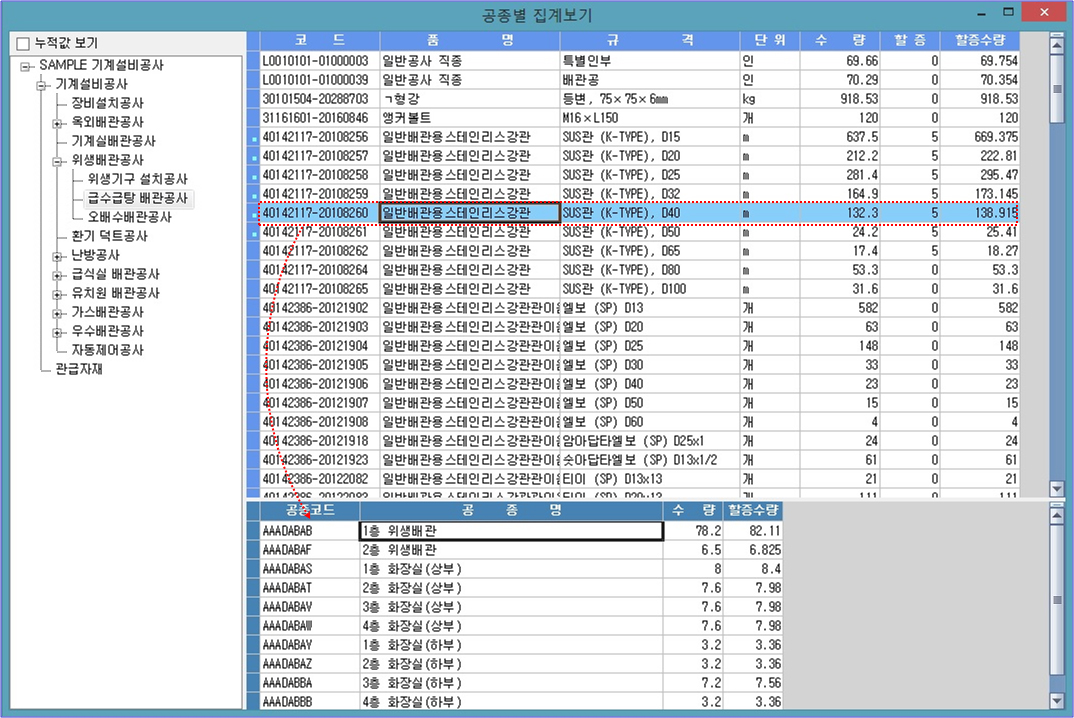Select 자동제어공사 in the tree

[107, 350]
